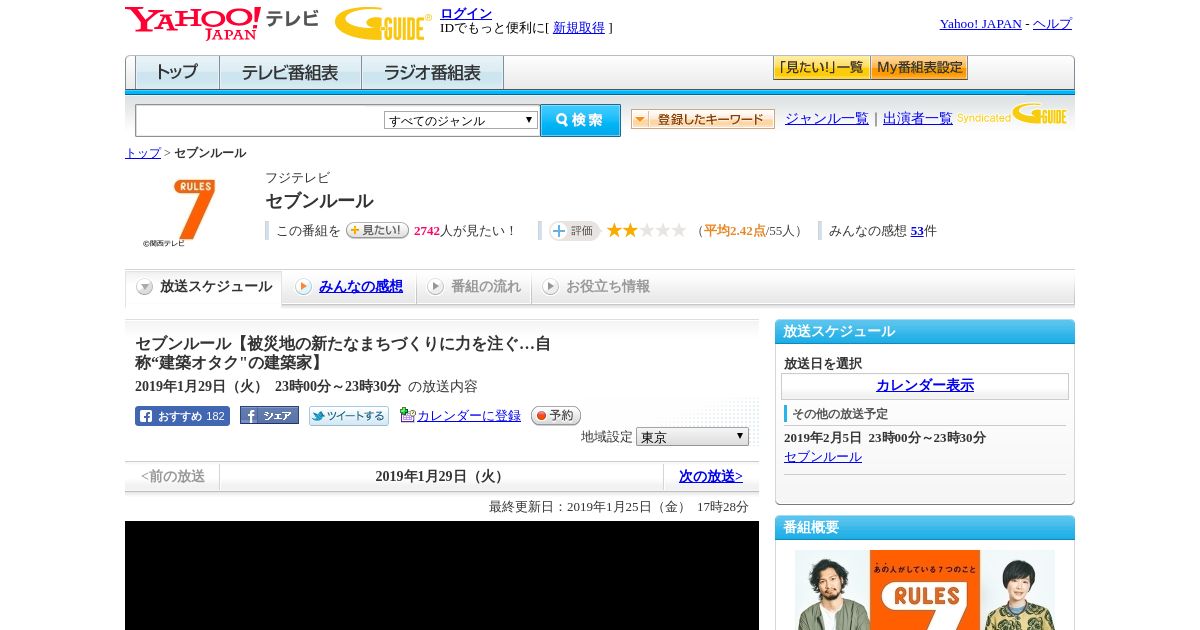Click the 2019年2月5日 23時00分 schedule text
Screen dimensions: 1200x630
(x=885, y=438)
